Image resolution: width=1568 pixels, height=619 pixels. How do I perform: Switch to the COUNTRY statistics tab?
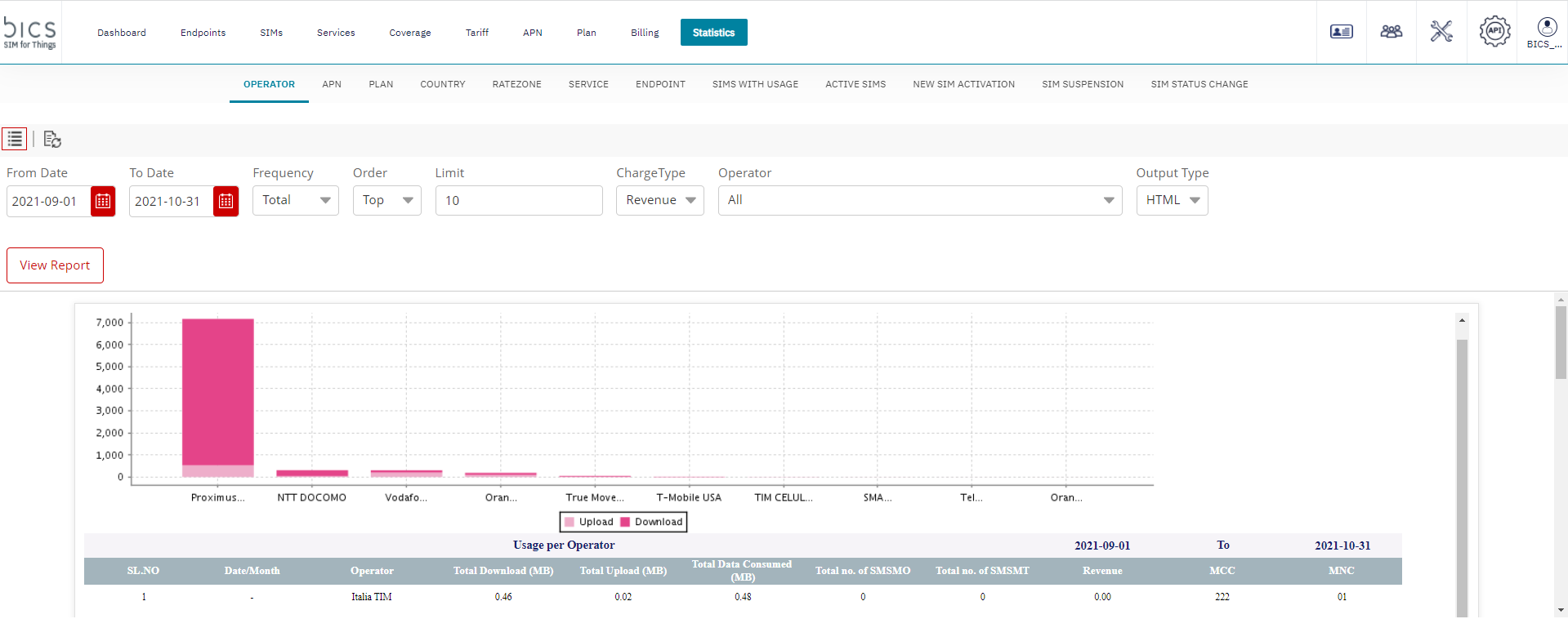tap(442, 84)
